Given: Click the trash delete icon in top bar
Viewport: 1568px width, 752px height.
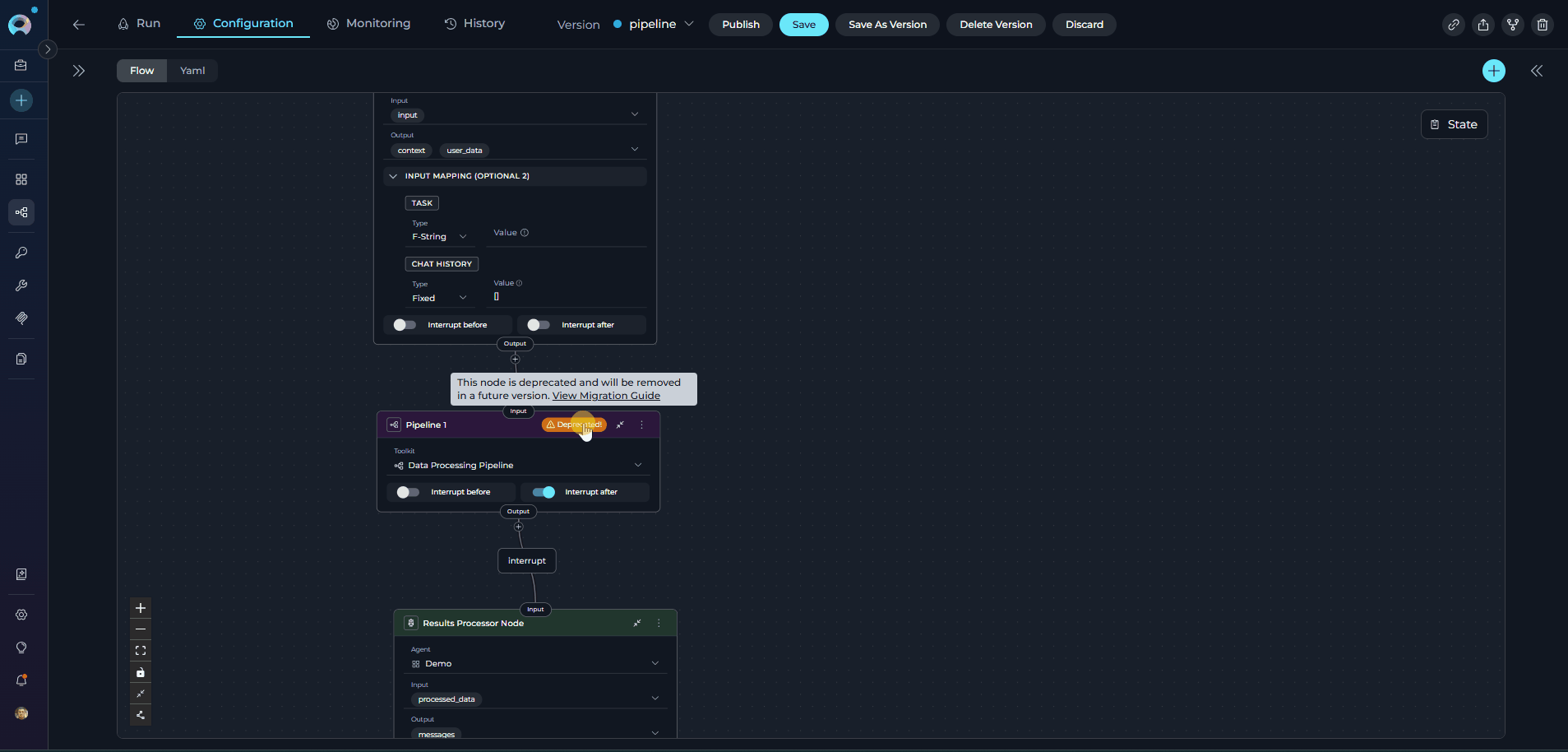Looking at the screenshot, I should [x=1542, y=25].
